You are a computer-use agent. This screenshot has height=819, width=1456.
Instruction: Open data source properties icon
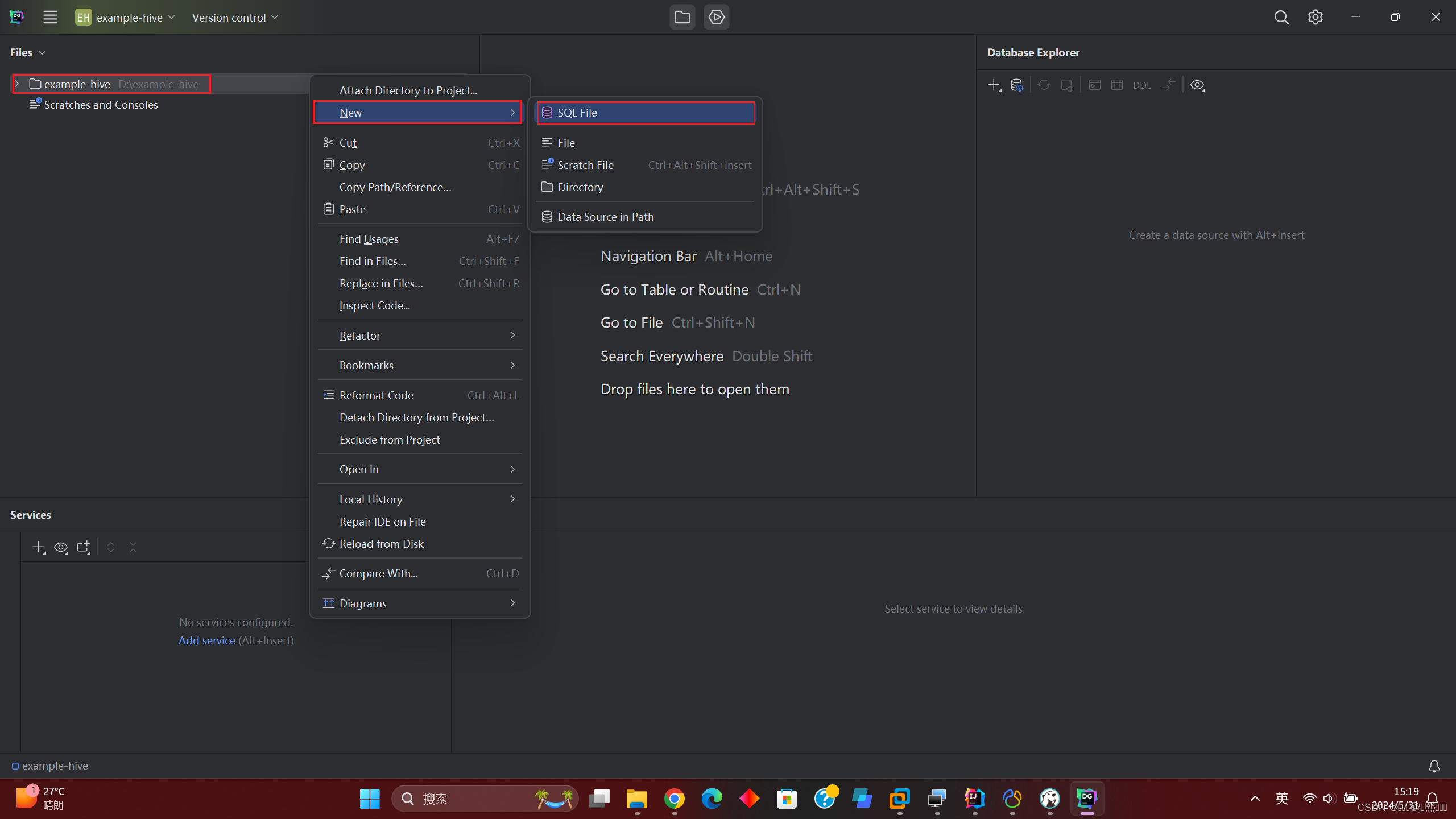coord(1017,85)
